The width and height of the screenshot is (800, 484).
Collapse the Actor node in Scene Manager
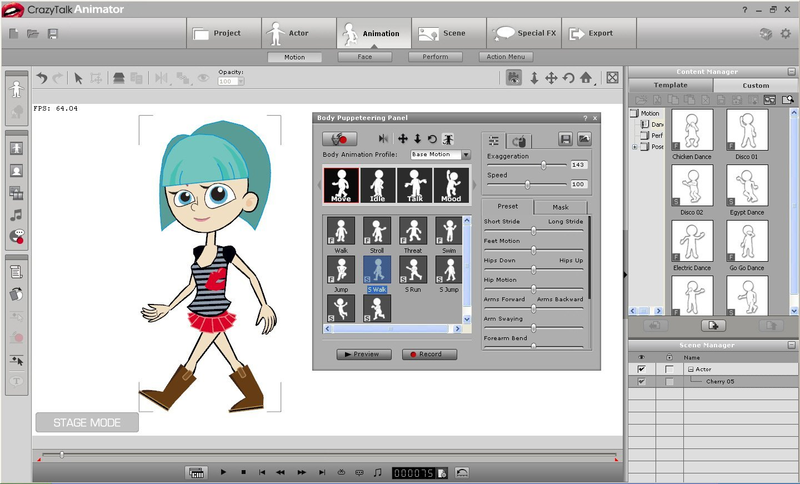pos(688,369)
